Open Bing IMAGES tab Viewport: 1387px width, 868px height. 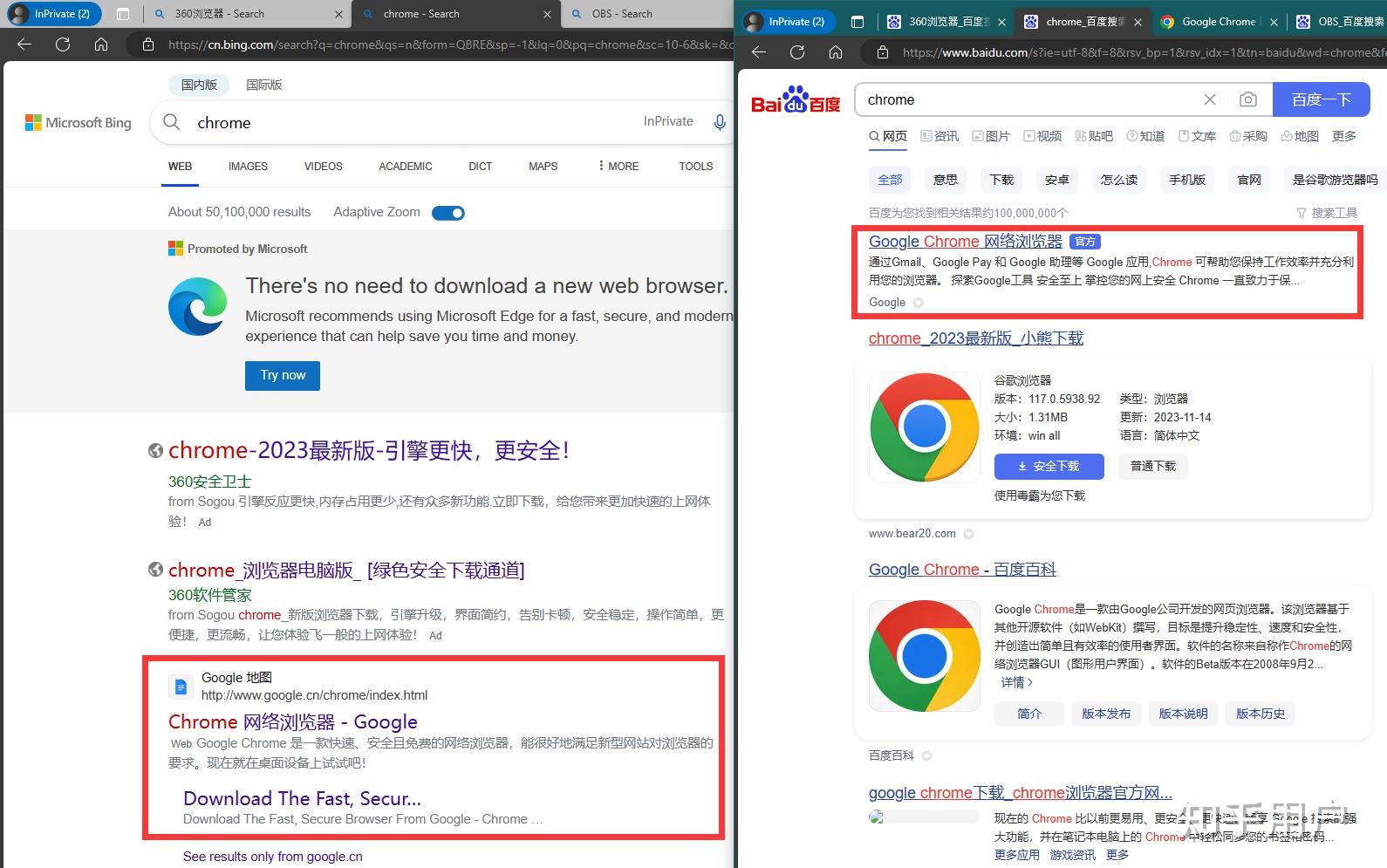[248, 166]
